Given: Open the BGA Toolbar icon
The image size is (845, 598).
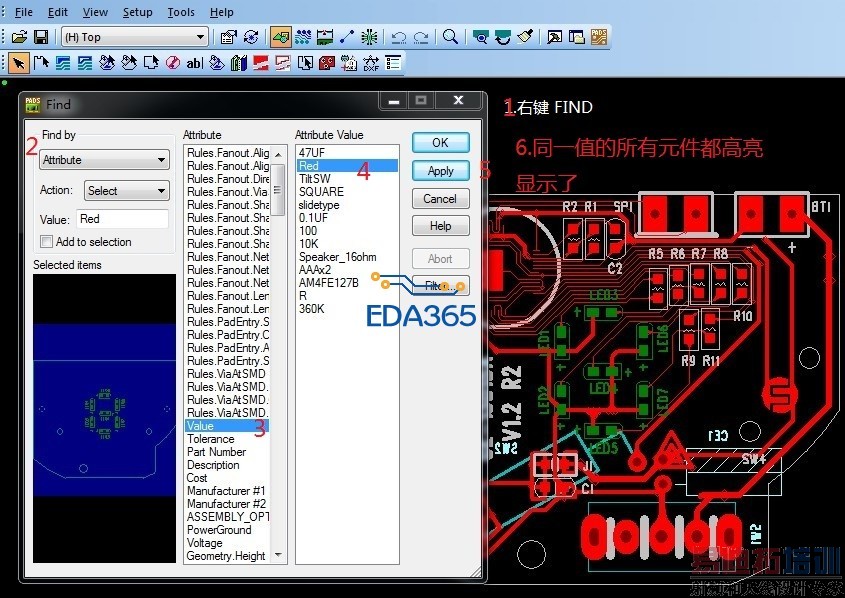Looking at the screenshot, I should [x=369, y=37].
